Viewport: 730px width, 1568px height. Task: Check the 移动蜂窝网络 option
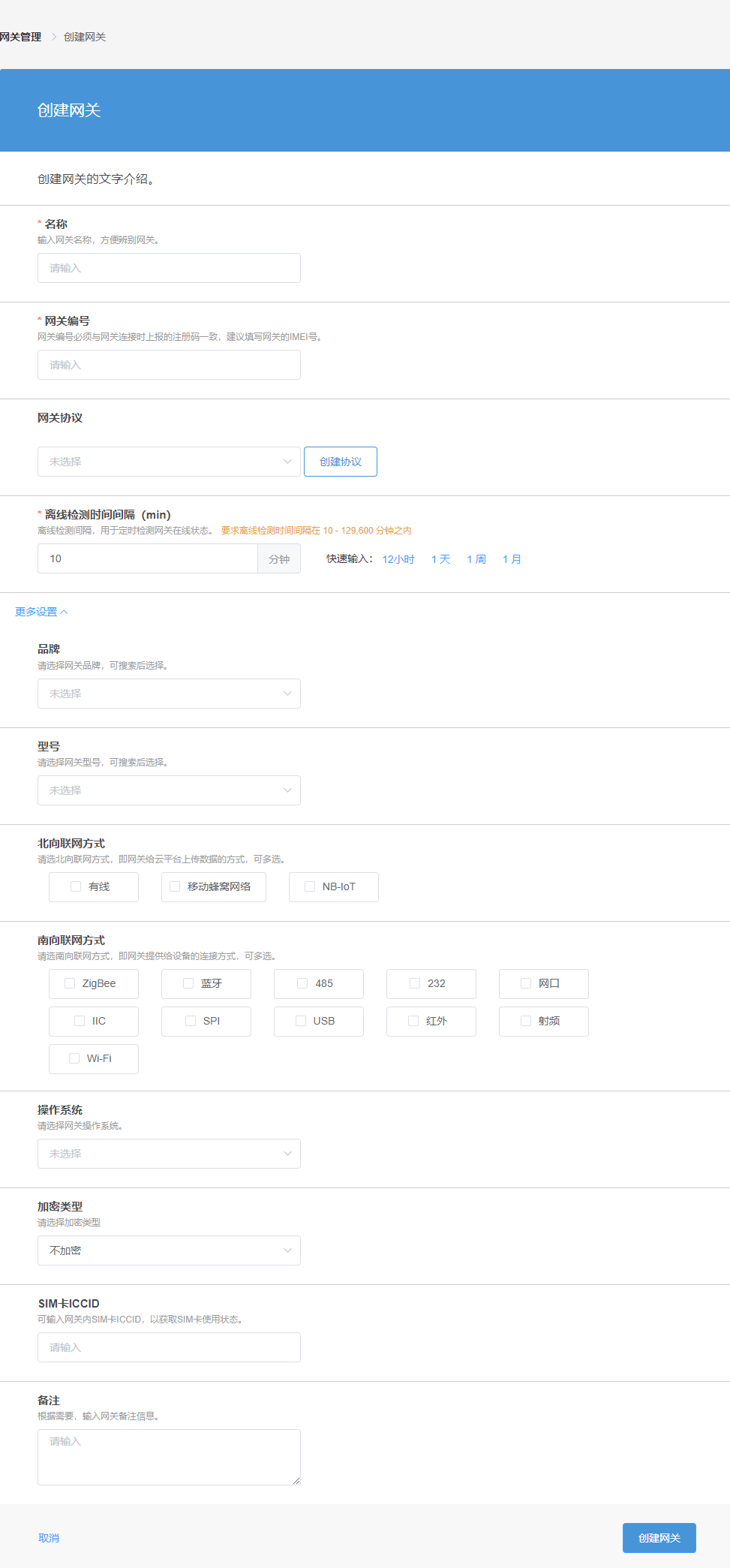[x=175, y=886]
